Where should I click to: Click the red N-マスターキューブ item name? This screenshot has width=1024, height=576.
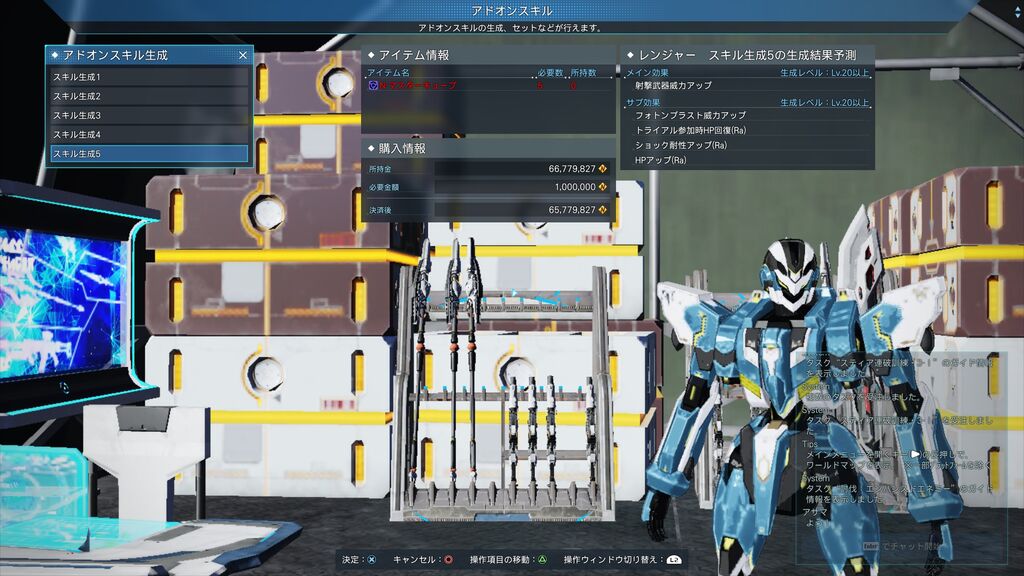point(418,86)
